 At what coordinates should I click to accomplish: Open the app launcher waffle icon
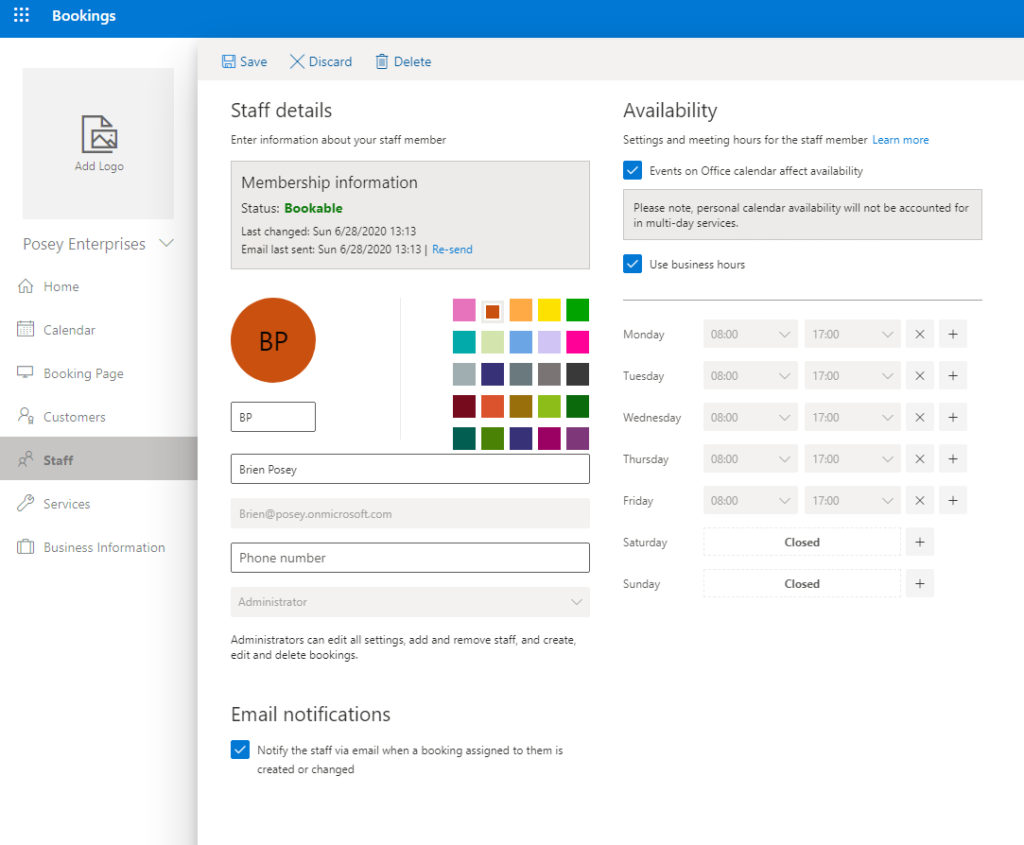22,15
